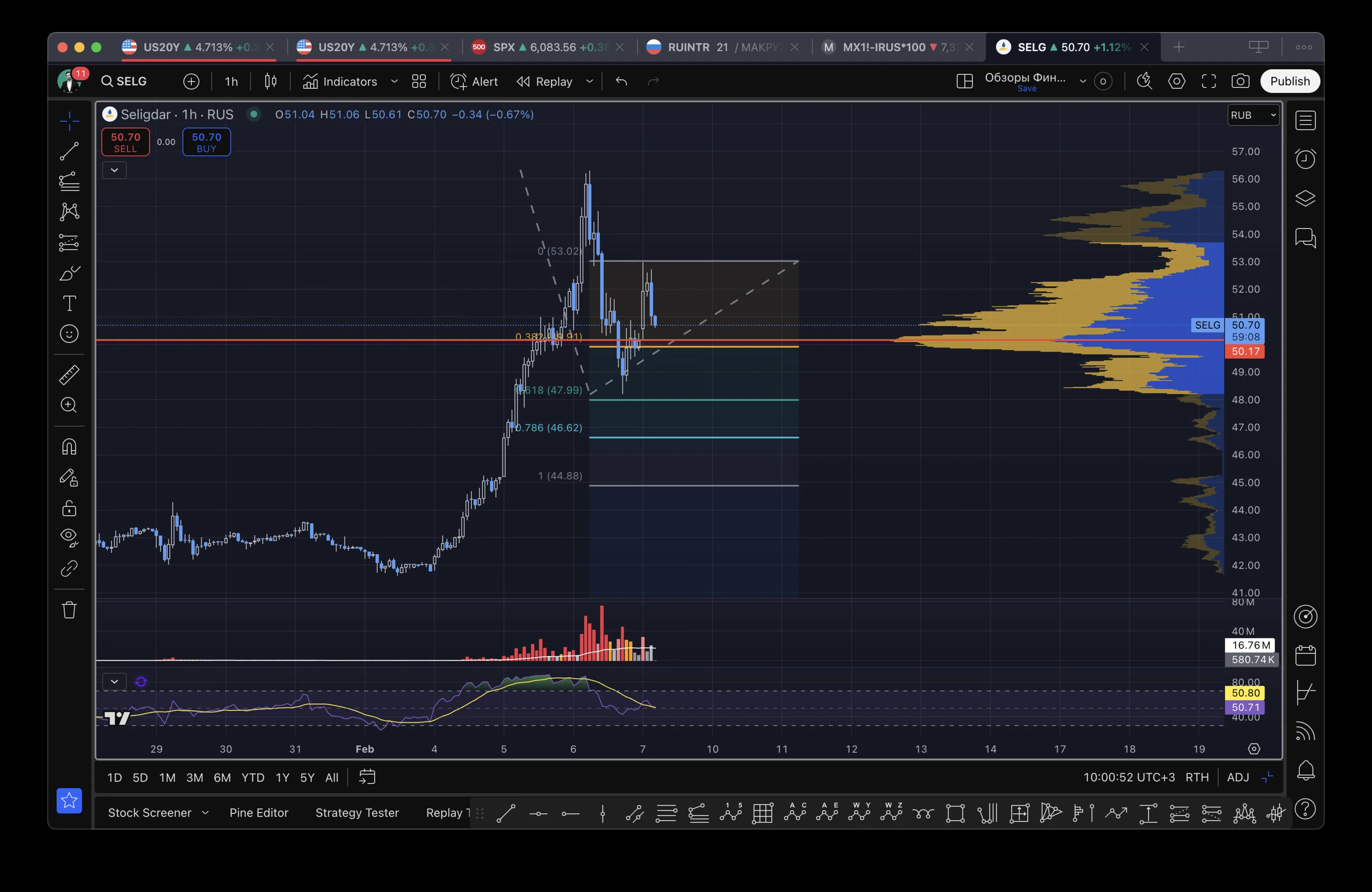This screenshot has width=1372, height=892.
Task: Click the 50.70 SELL button
Action: click(126, 142)
